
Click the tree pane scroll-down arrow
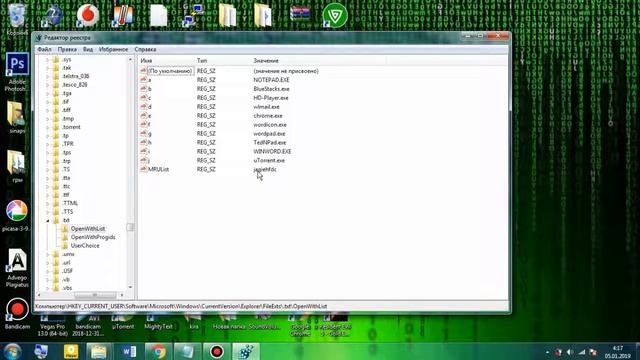(131, 288)
